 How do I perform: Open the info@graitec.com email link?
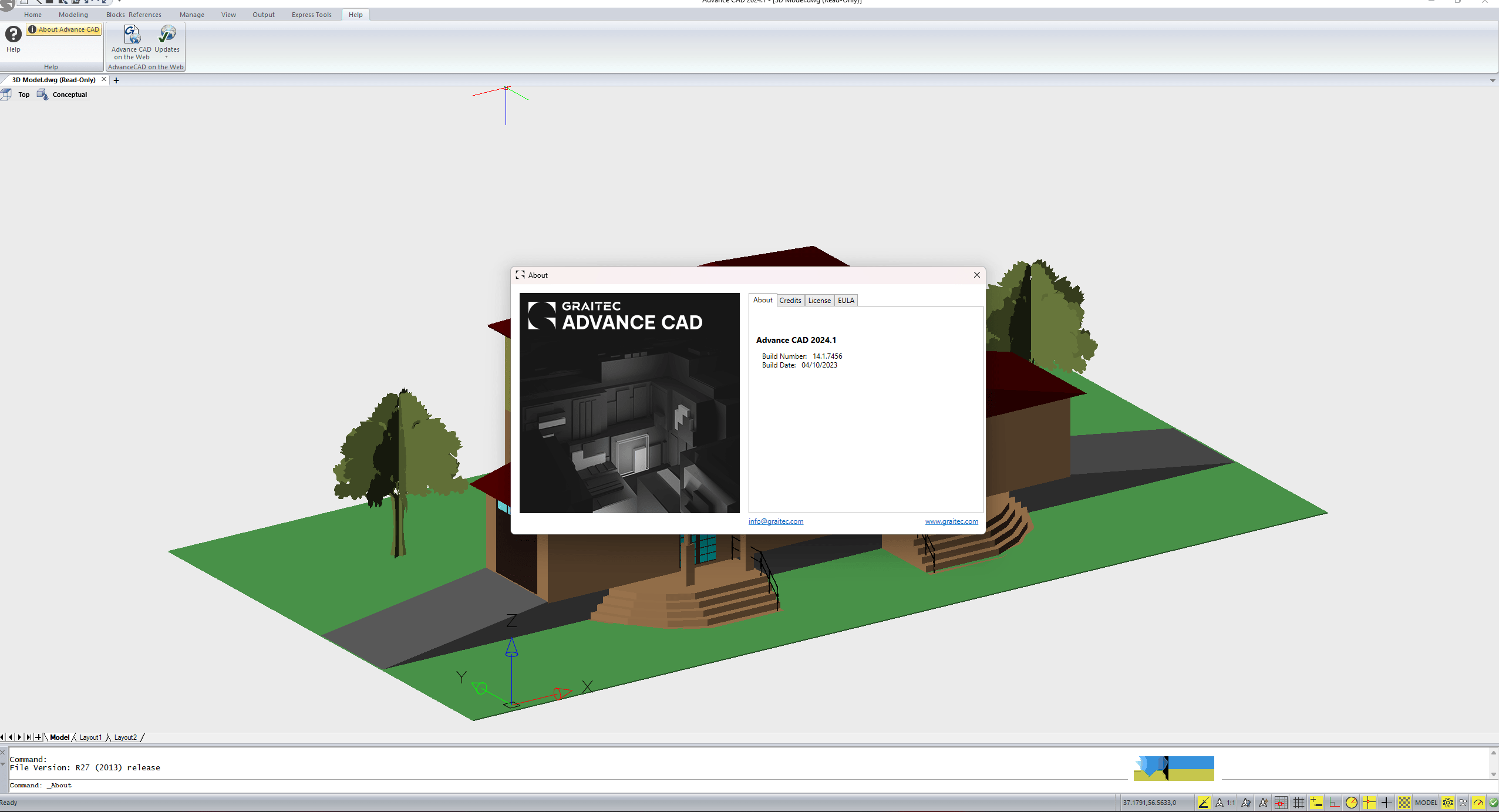(776, 521)
